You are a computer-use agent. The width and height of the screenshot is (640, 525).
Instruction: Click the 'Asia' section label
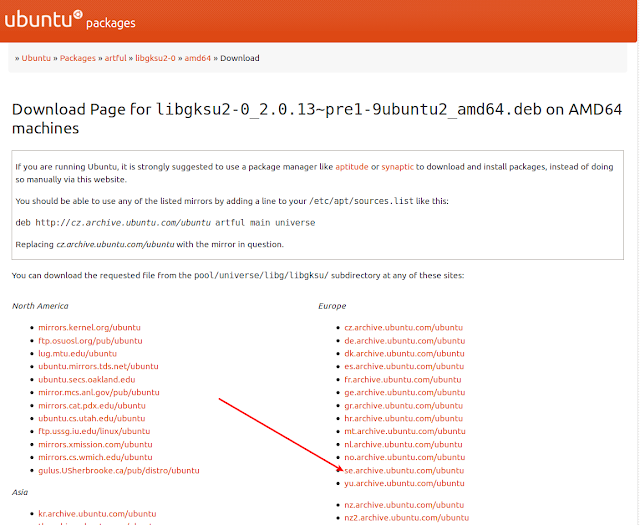click(x=20, y=492)
